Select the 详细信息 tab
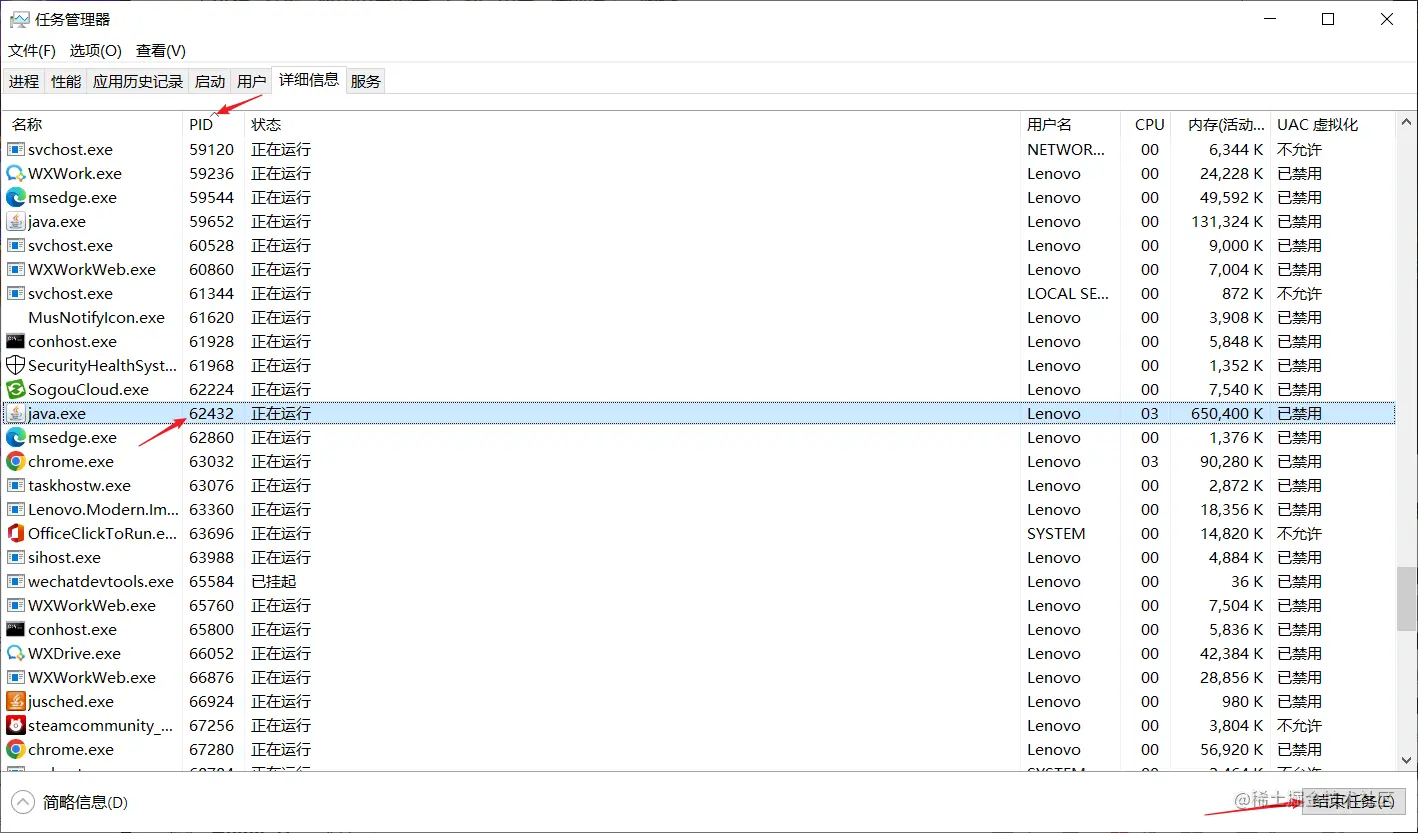The image size is (1418, 833). click(x=309, y=79)
